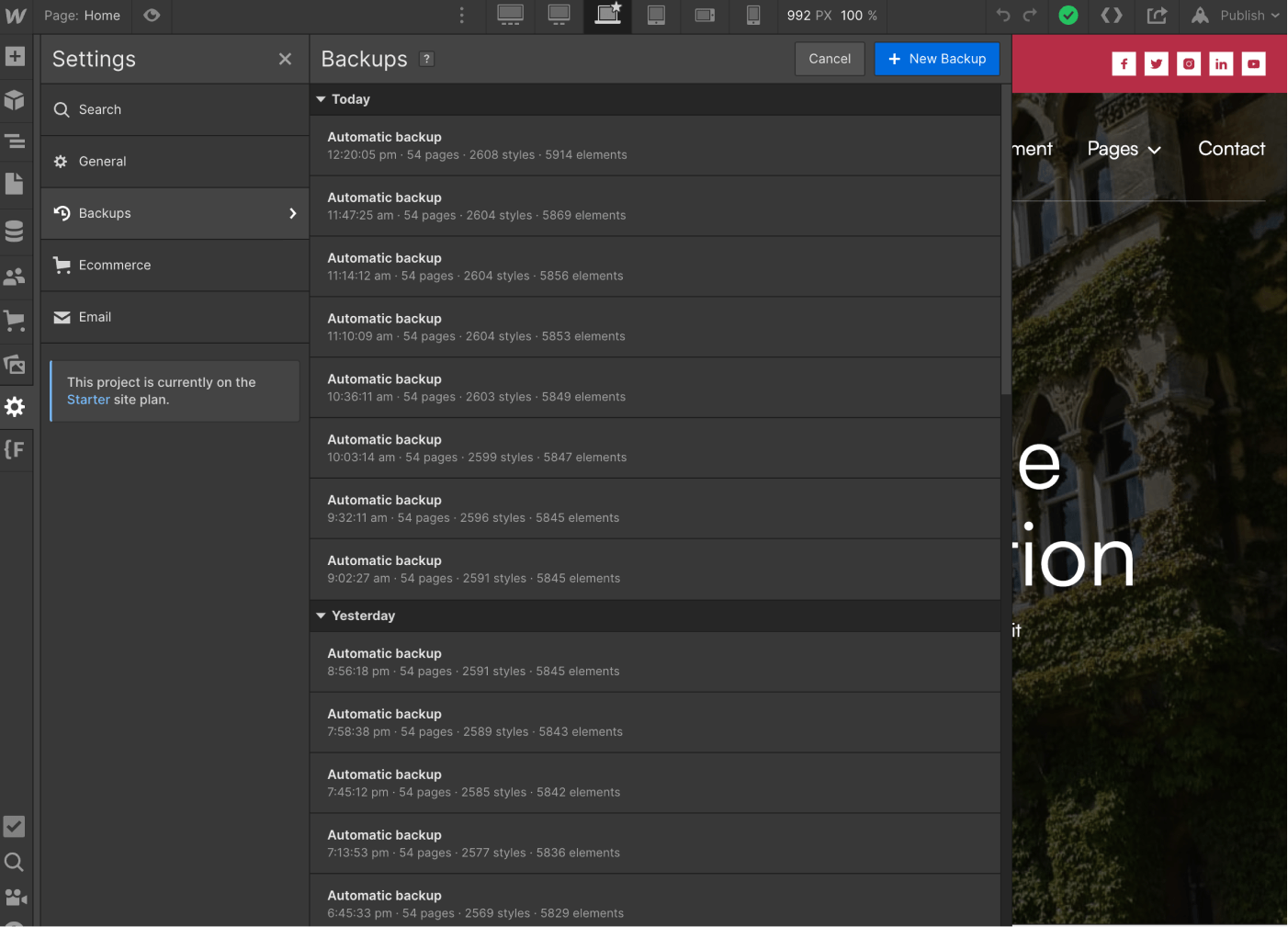
Task: Switch to the mobile landscape breakpoint
Action: [x=705, y=16]
